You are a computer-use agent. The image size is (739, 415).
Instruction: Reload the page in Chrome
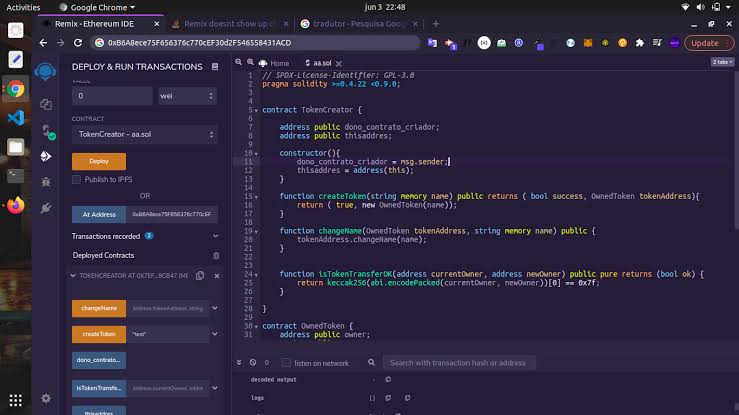[x=78, y=43]
